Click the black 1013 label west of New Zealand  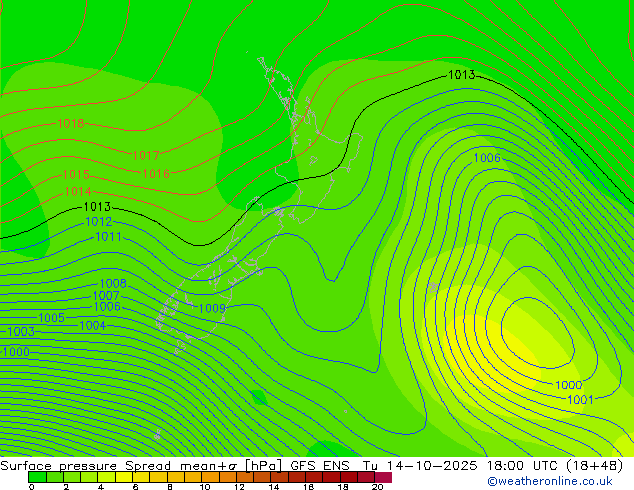[x=97, y=207]
